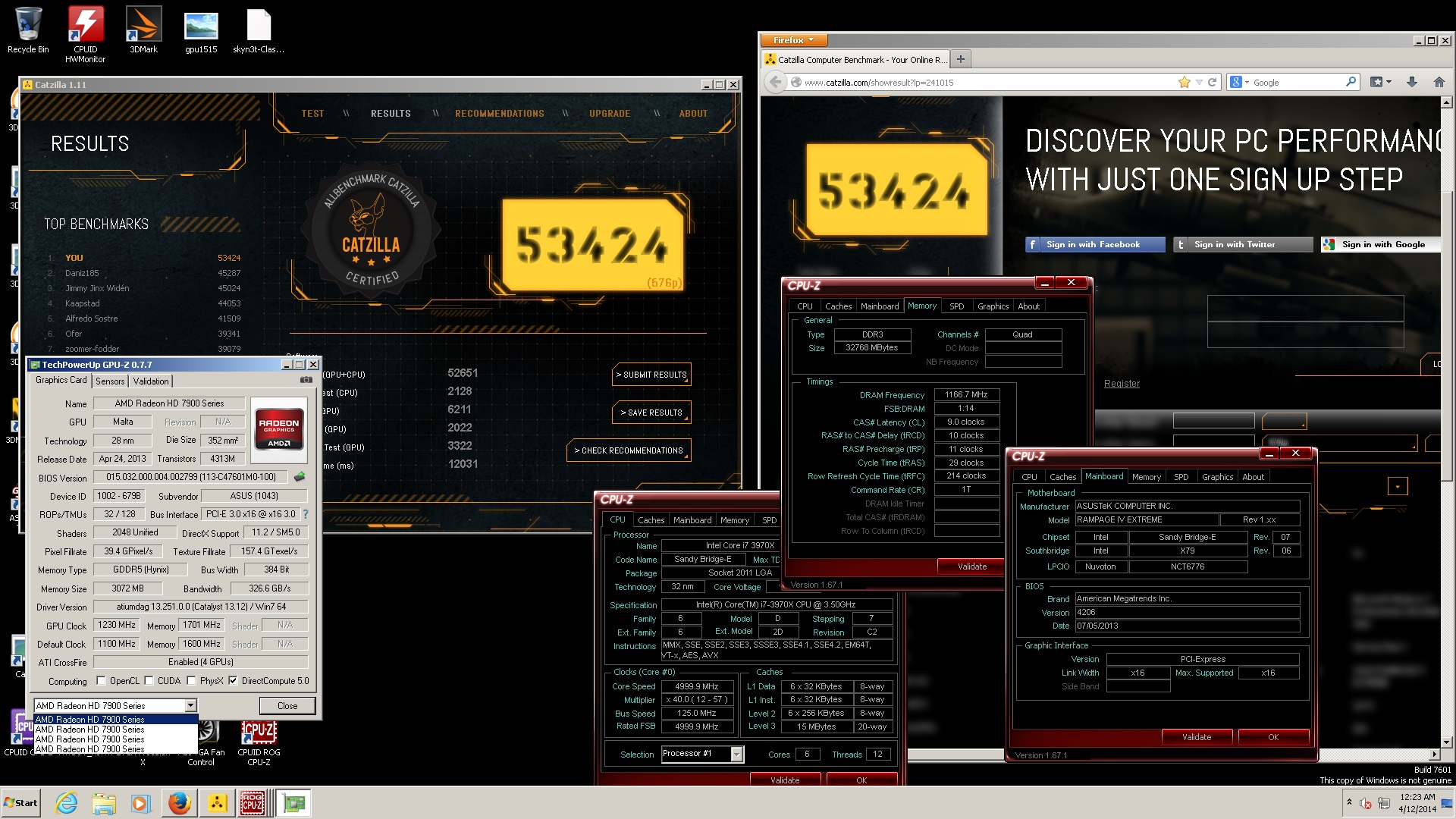This screenshot has height=819, width=1456.
Task: Collapse the GPU selection dropdown in GPU-Z
Action: pyautogui.click(x=190, y=705)
